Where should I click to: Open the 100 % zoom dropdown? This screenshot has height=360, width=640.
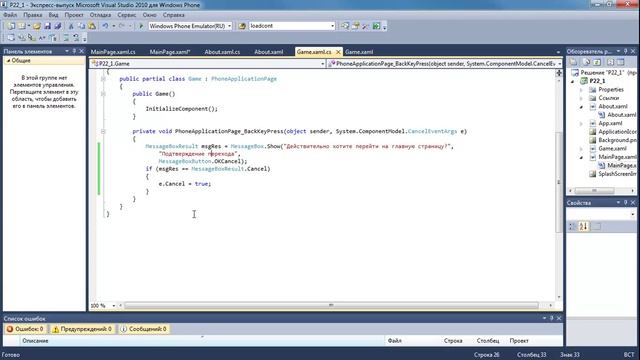click(113, 305)
